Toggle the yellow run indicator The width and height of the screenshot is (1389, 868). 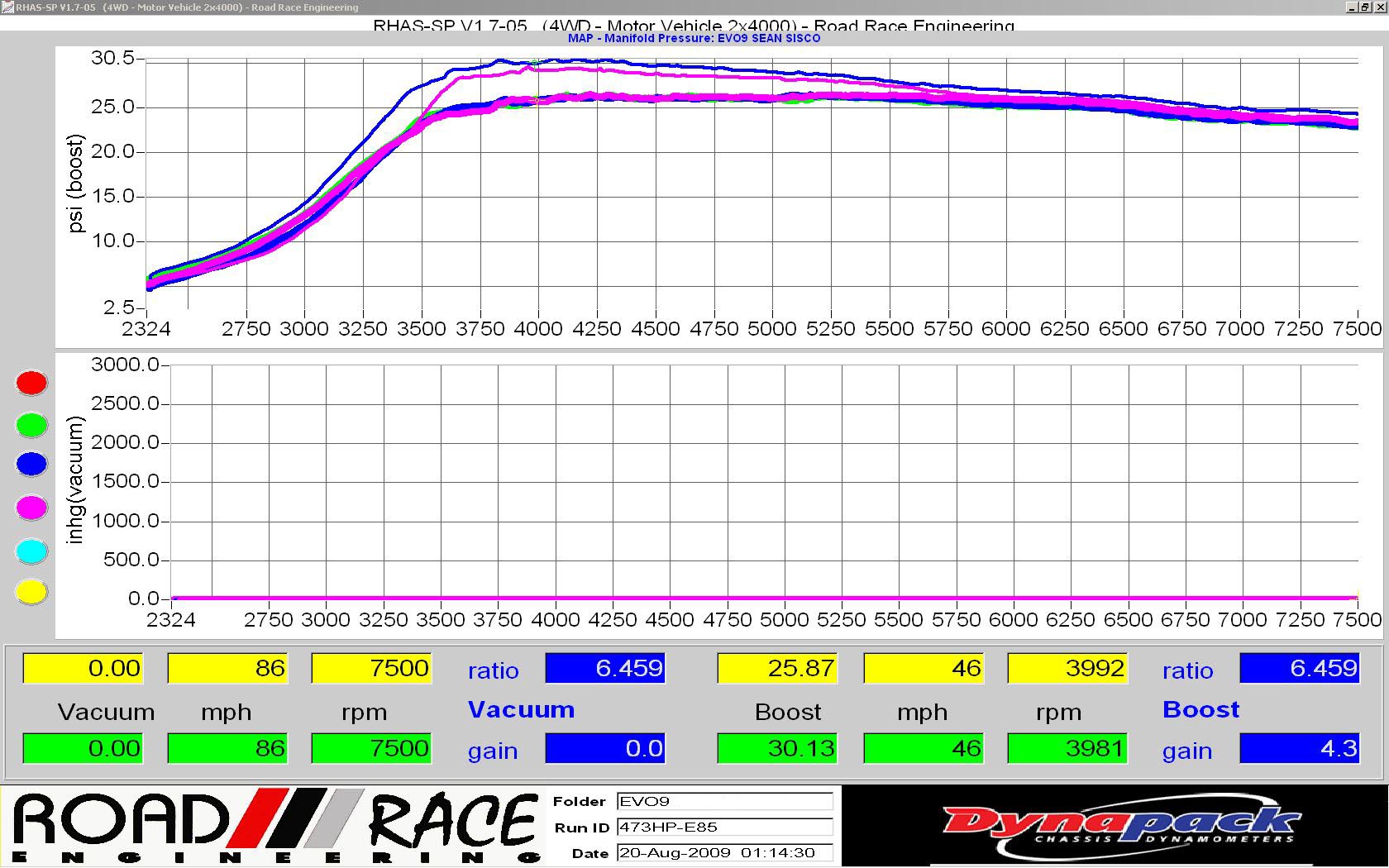pyautogui.click(x=32, y=592)
